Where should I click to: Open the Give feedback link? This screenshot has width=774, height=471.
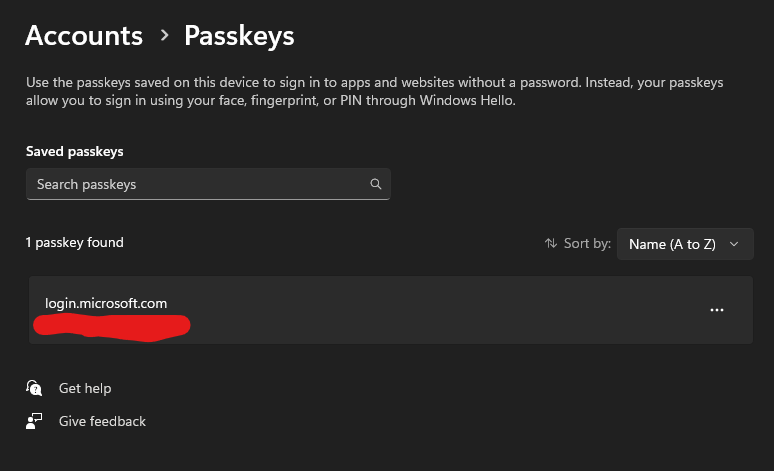click(x=102, y=421)
